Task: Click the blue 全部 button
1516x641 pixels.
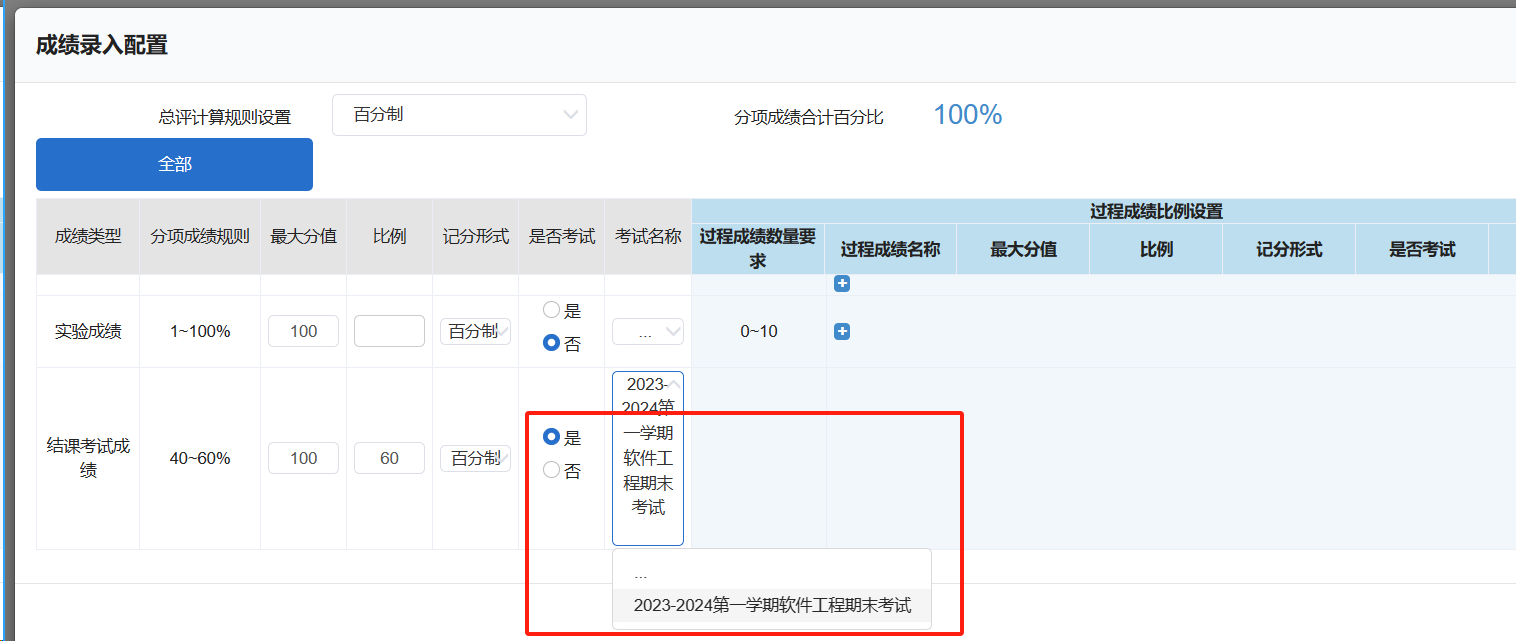Action: pos(174,164)
